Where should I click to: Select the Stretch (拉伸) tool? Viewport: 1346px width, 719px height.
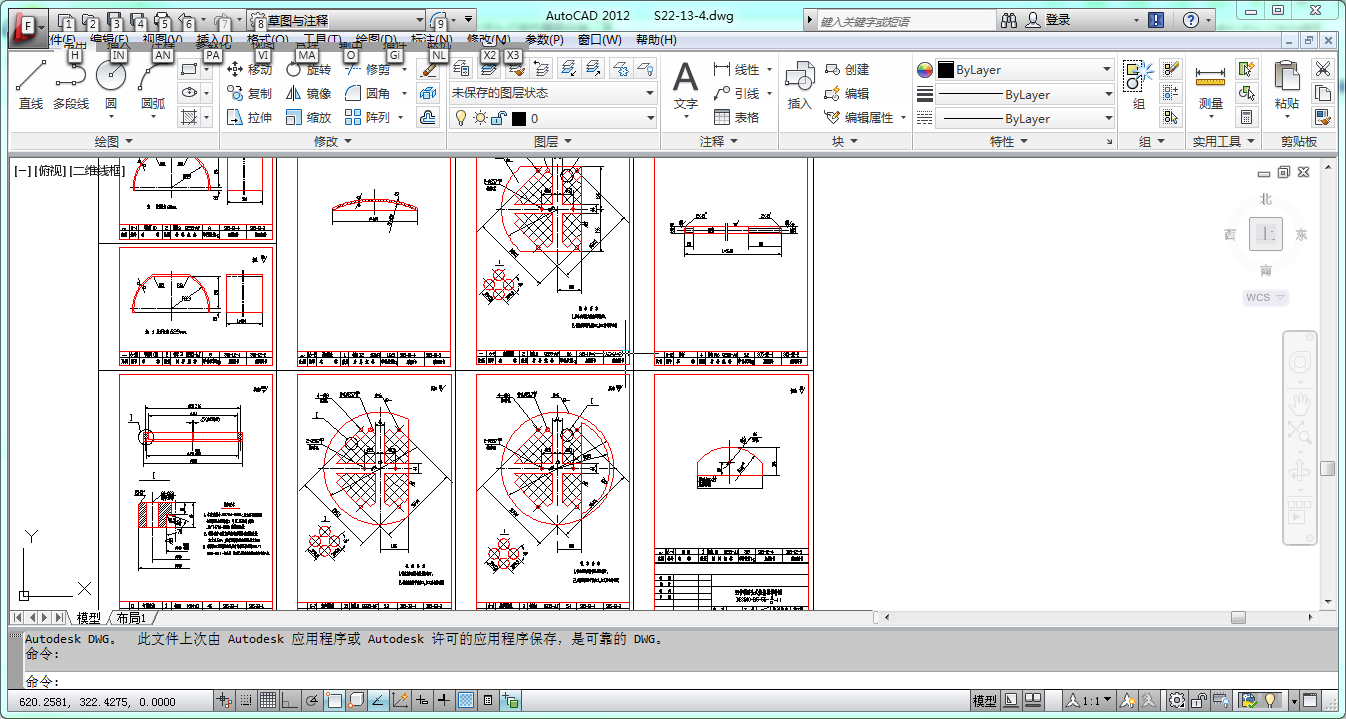click(x=249, y=118)
